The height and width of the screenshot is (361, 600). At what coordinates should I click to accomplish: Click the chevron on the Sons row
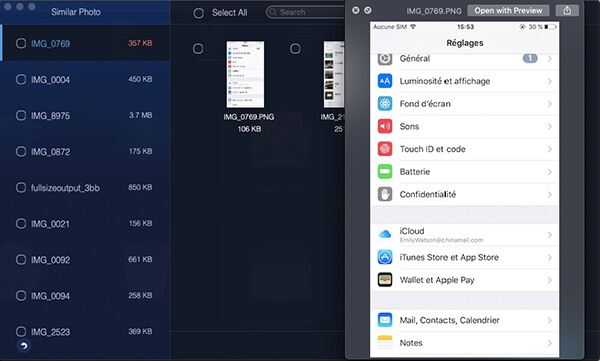point(549,126)
